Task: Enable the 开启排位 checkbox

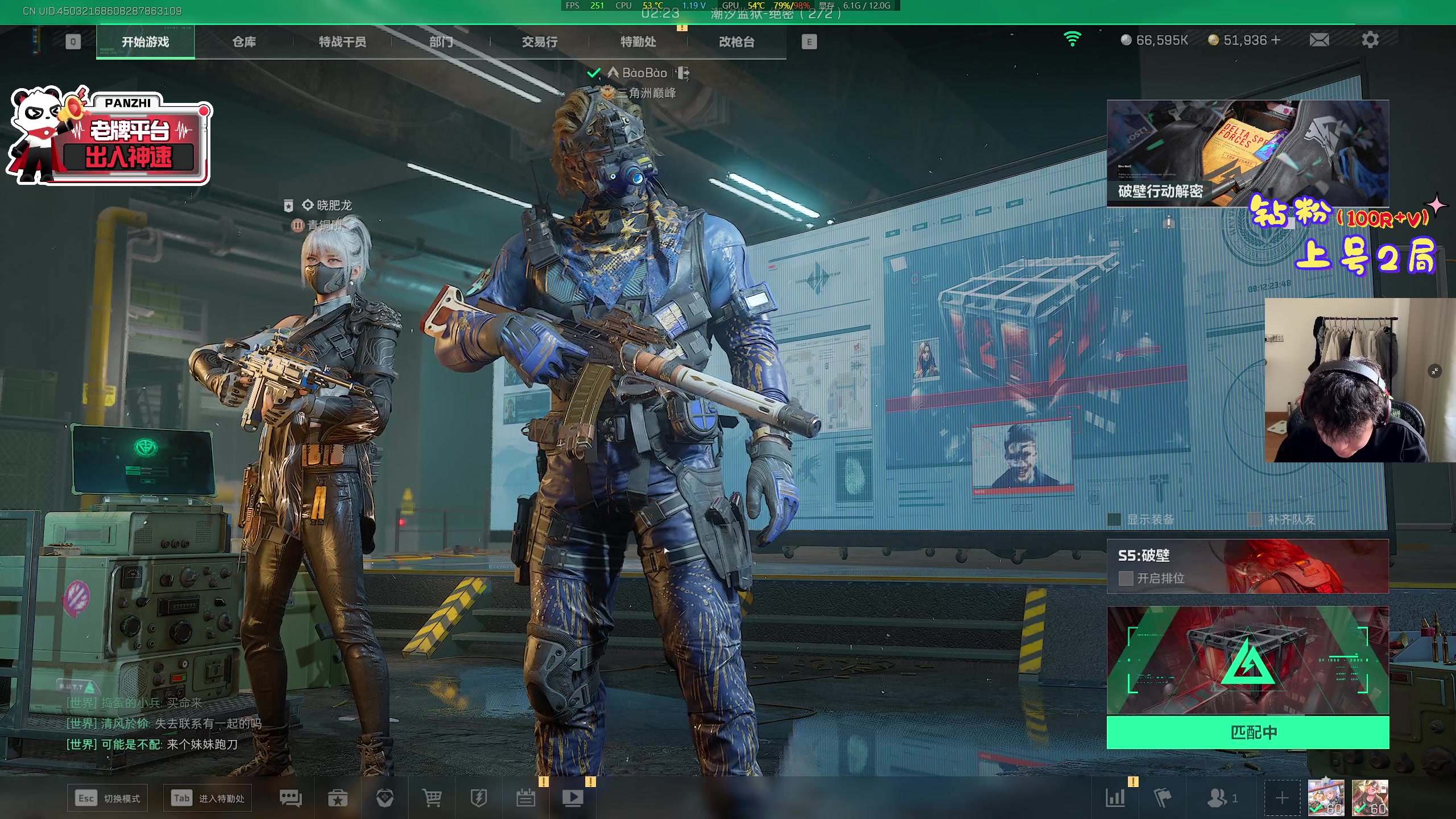Action: point(1126,578)
